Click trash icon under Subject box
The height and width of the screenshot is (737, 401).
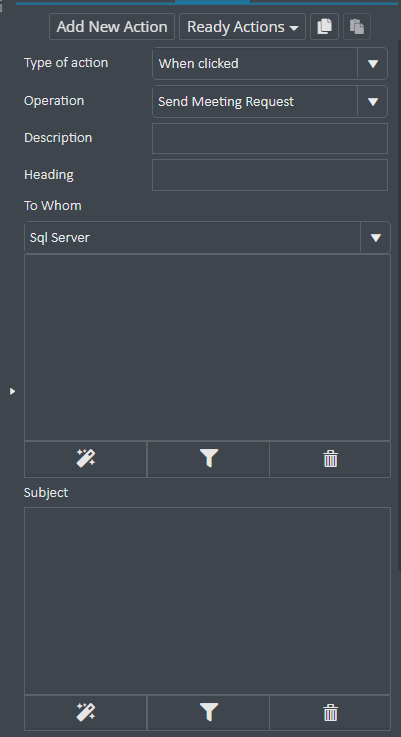point(330,713)
